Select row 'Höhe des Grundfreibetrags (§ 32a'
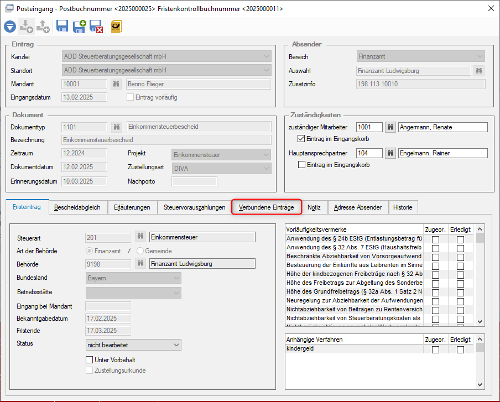The image size is (500, 402). pos(379,292)
